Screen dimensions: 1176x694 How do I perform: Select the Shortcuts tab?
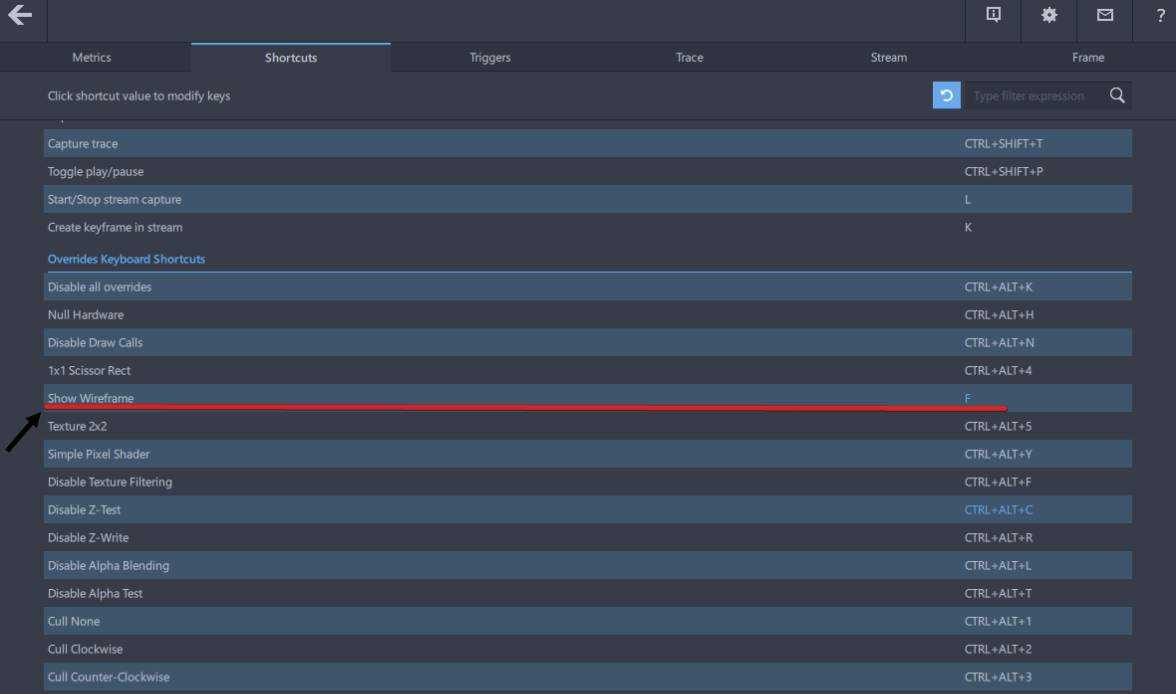point(291,58)
